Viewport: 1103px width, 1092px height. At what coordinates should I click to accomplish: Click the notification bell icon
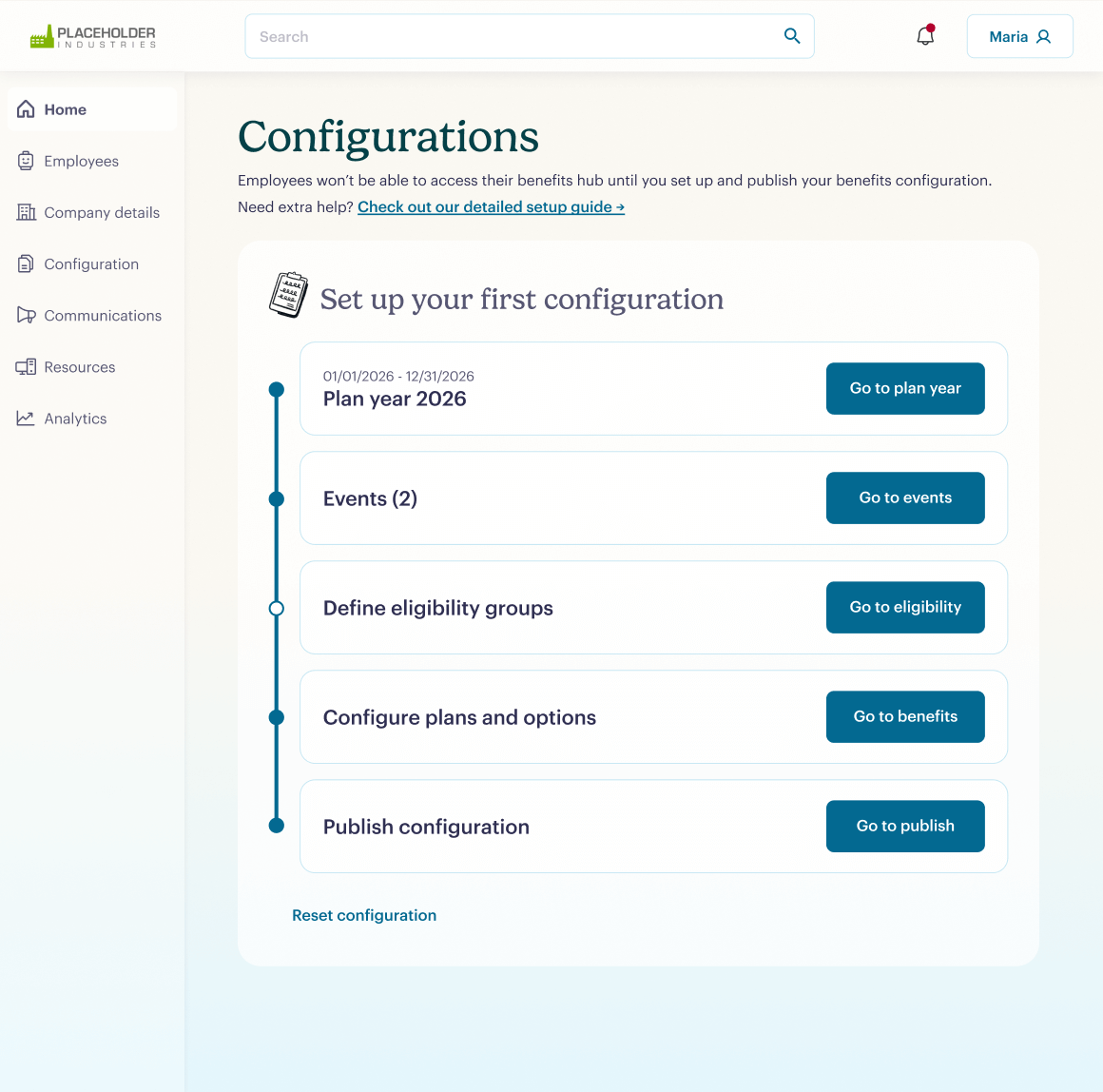coord(923,35)
